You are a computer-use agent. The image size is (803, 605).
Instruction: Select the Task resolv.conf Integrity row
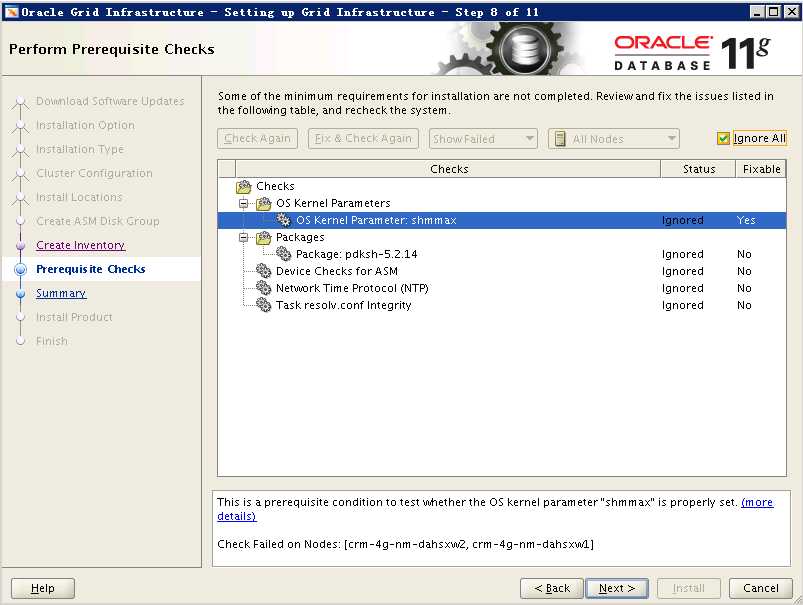tap(502, 305)
